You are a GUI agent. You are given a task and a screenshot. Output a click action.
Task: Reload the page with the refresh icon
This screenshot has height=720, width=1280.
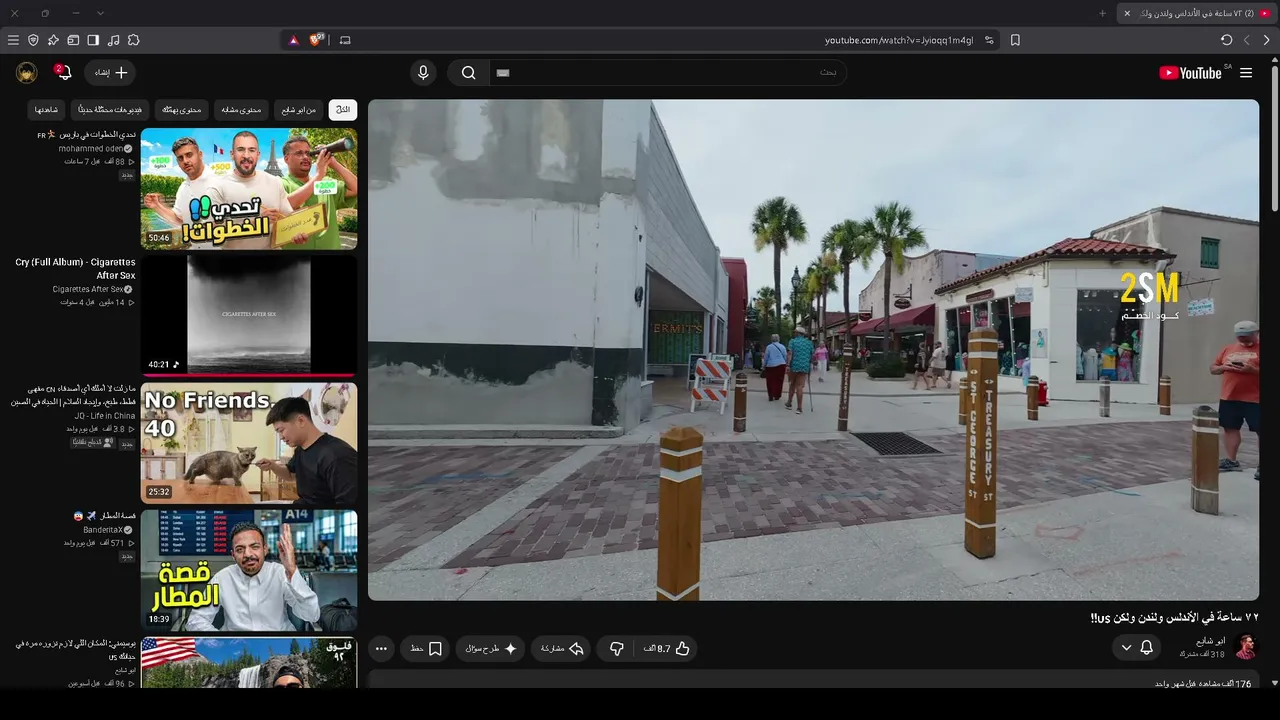pos(1226,40)
